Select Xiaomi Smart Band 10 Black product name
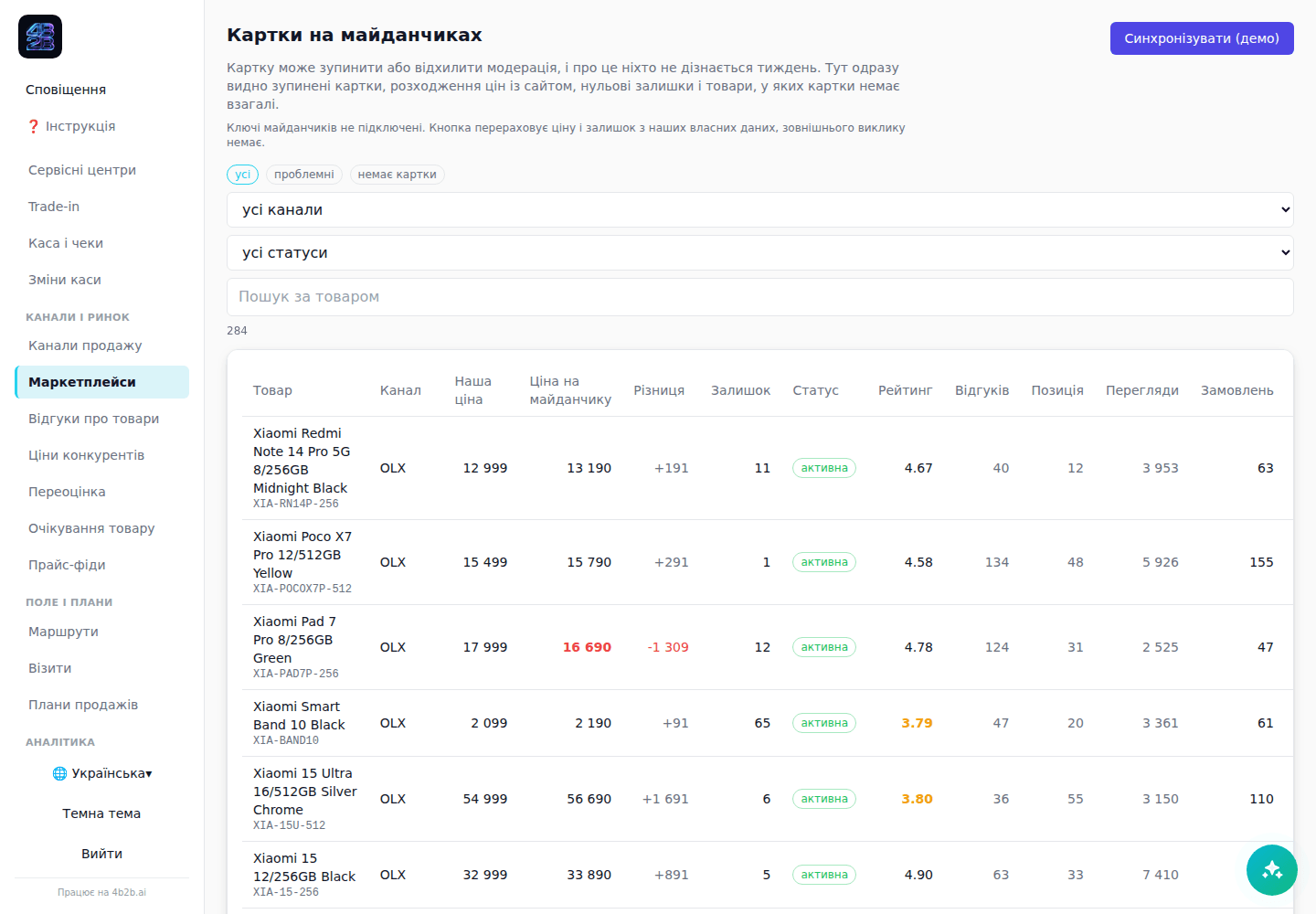Image resolution: width=1316 pixels, height=914 pixels. pyautogui.click(x=299, y=716)
